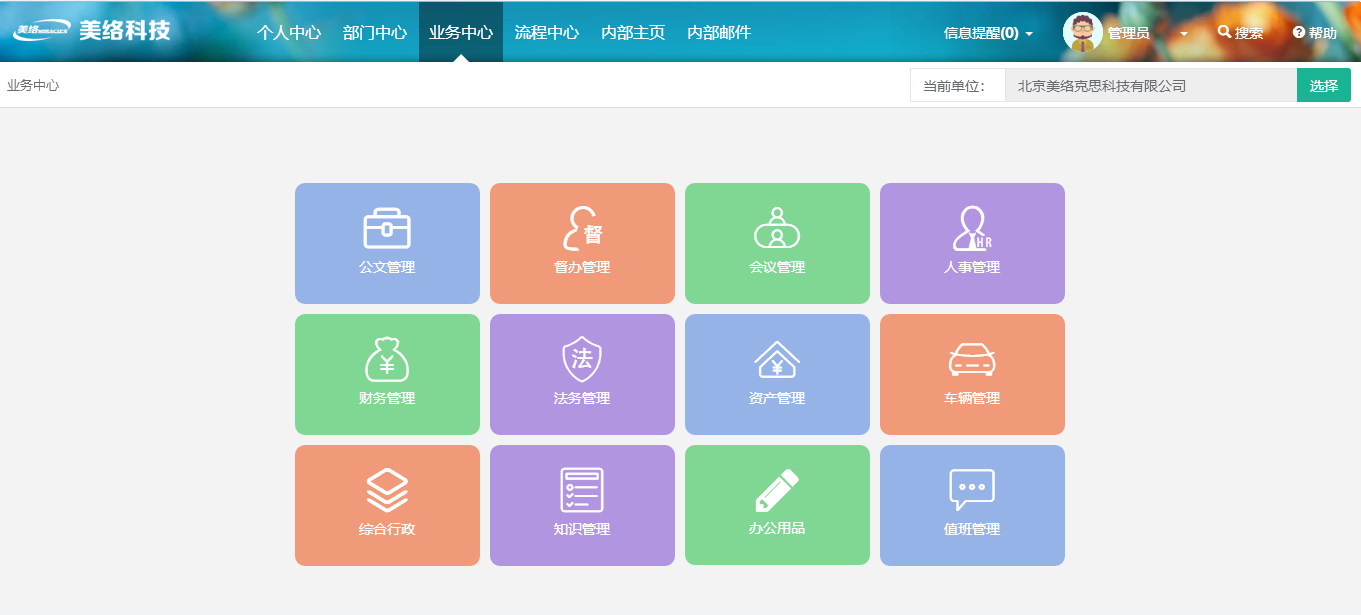Open the 公文管理 briefcase icon

pos(387,229)
